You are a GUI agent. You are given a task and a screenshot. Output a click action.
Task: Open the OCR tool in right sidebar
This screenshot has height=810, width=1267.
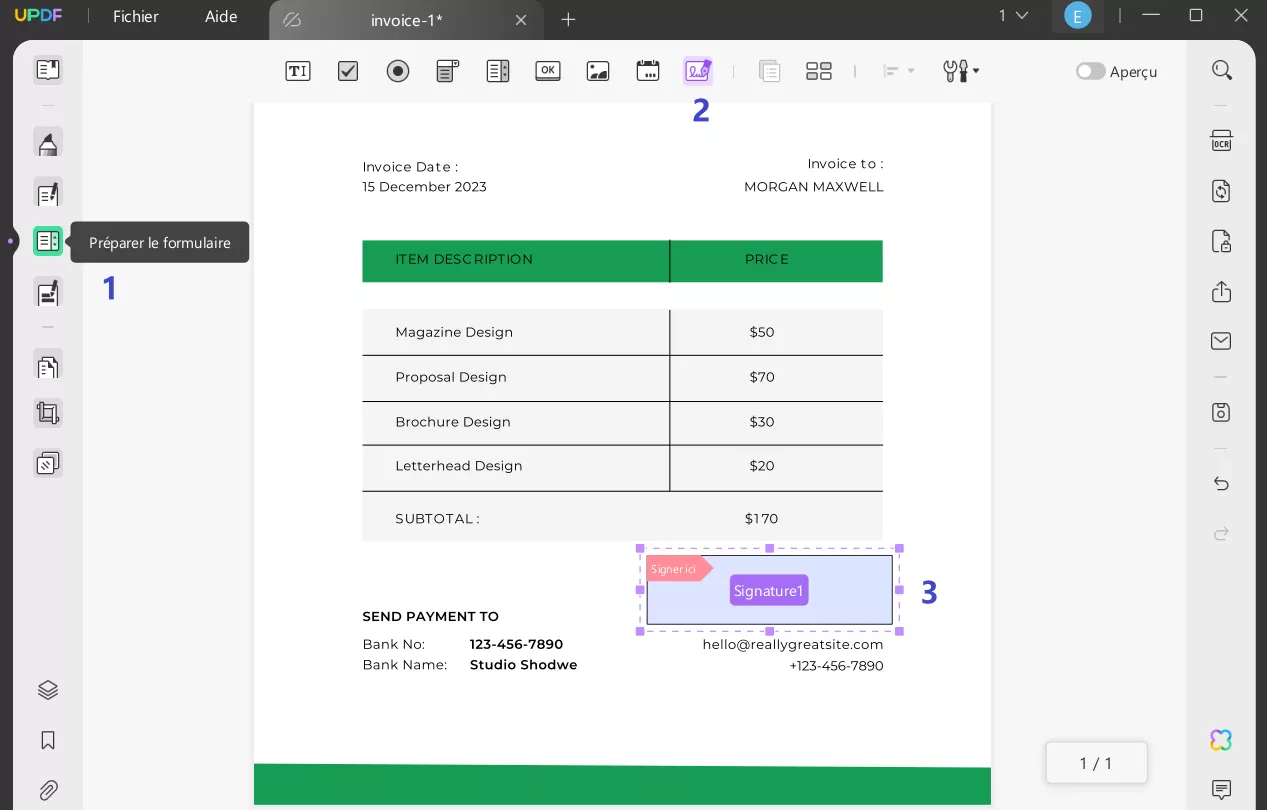(x=1220, y=141)
